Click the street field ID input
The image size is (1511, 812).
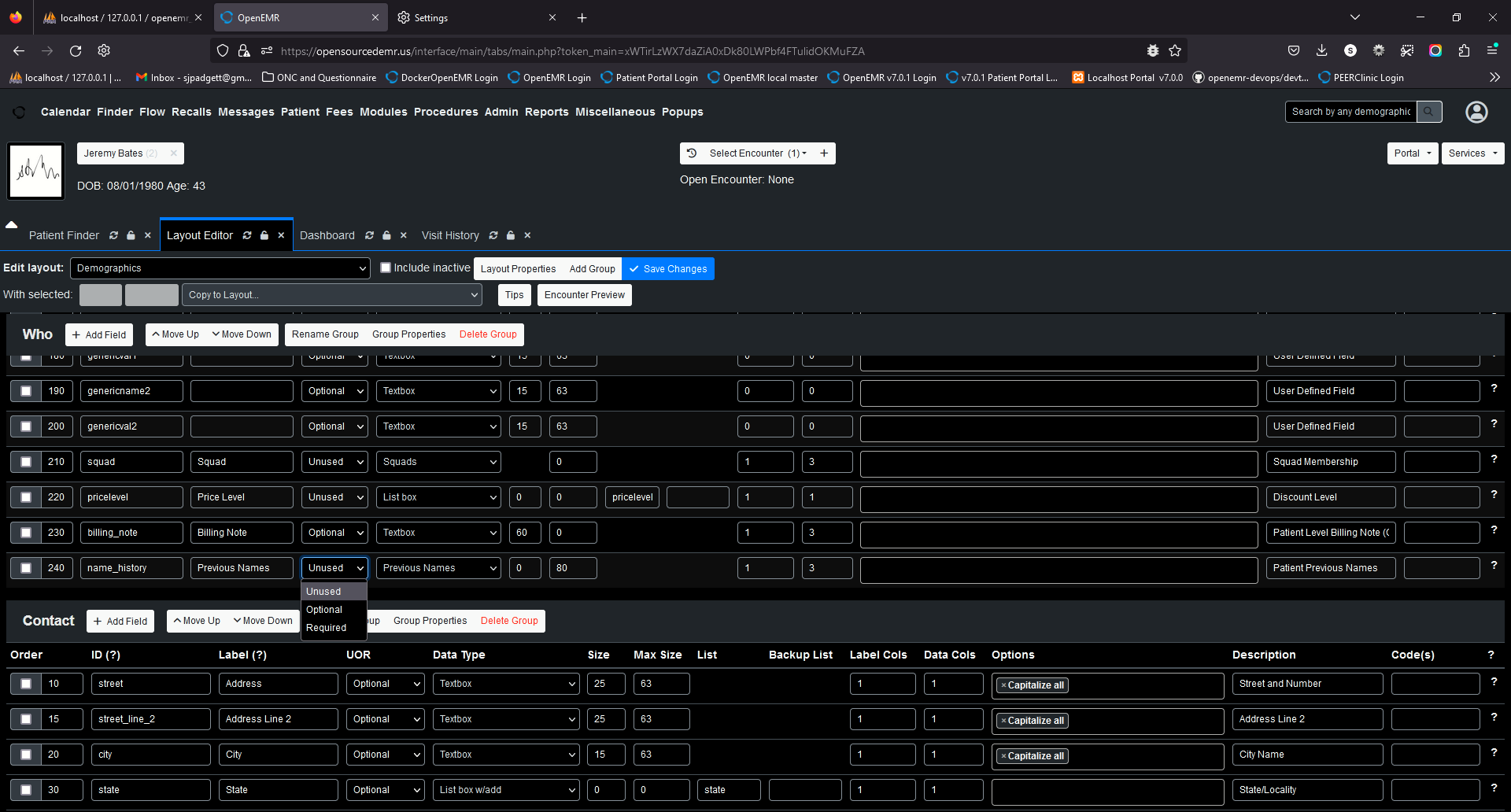click(x=151, y=684)
